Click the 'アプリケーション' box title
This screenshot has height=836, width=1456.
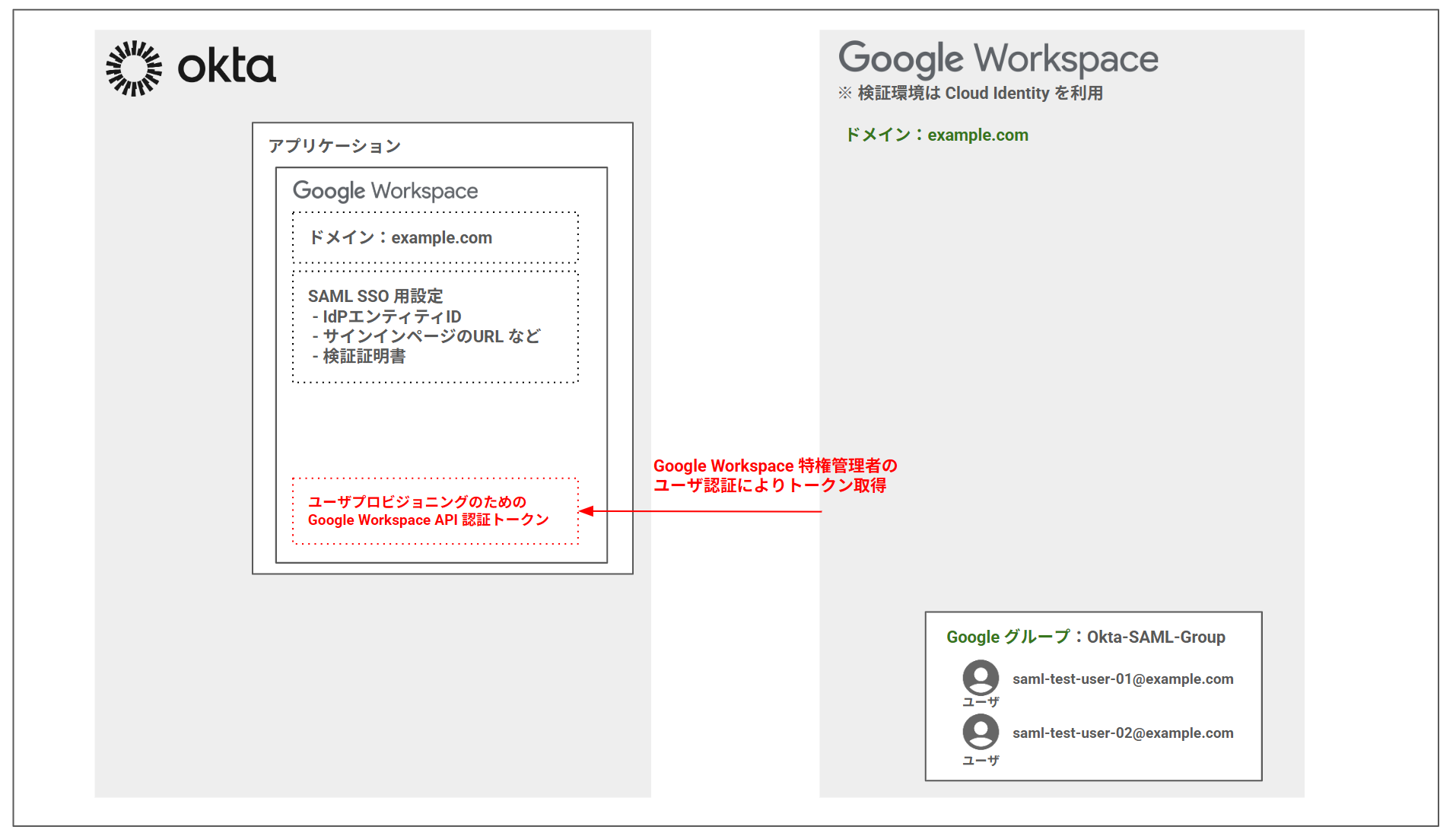click(335, 146)
